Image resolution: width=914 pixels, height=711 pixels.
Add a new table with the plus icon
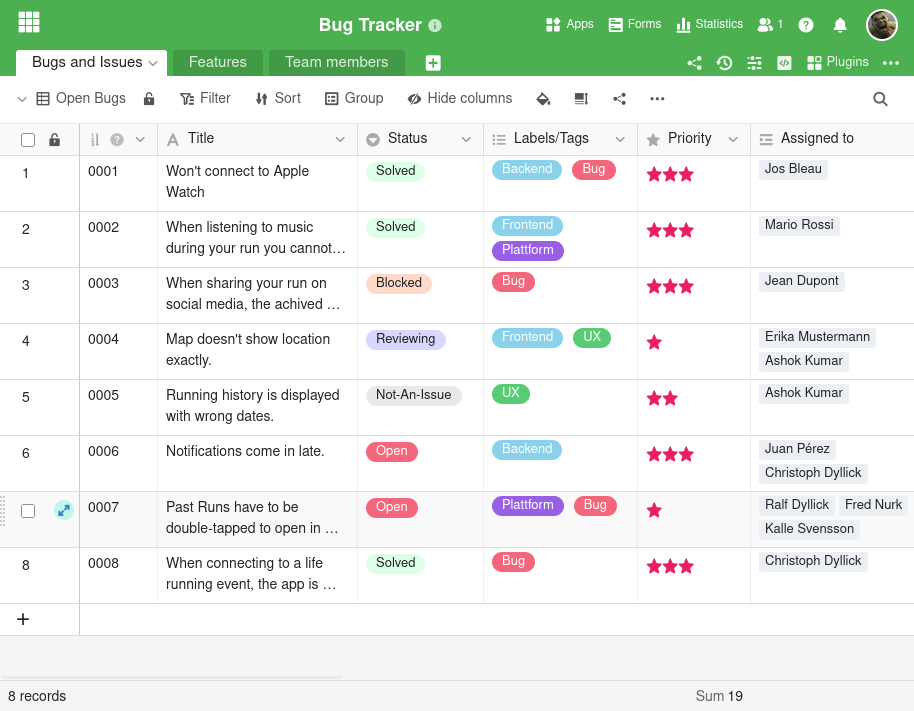[433, 62]
